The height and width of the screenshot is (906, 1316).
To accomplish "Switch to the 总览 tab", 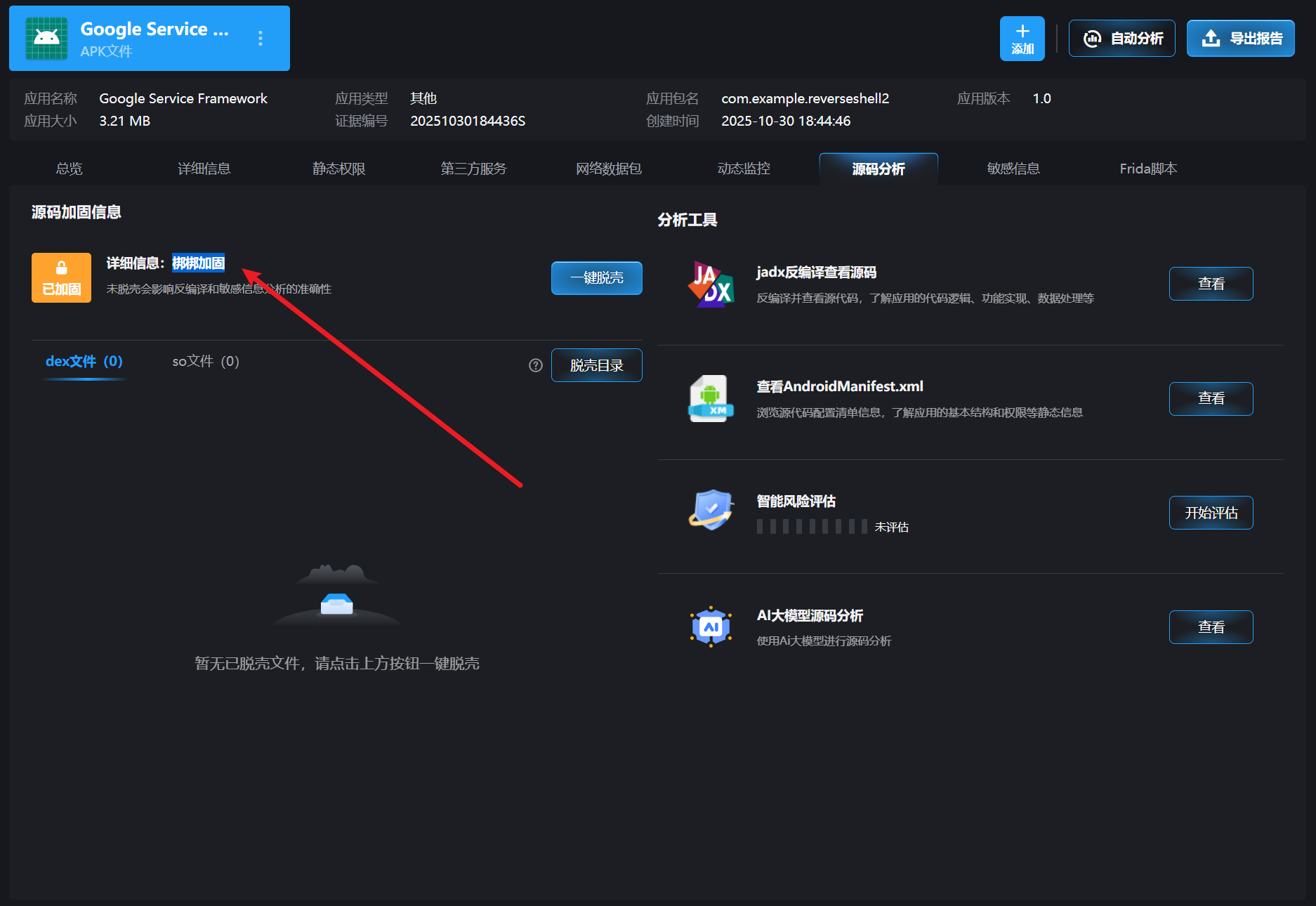I will tap(69, 169).
